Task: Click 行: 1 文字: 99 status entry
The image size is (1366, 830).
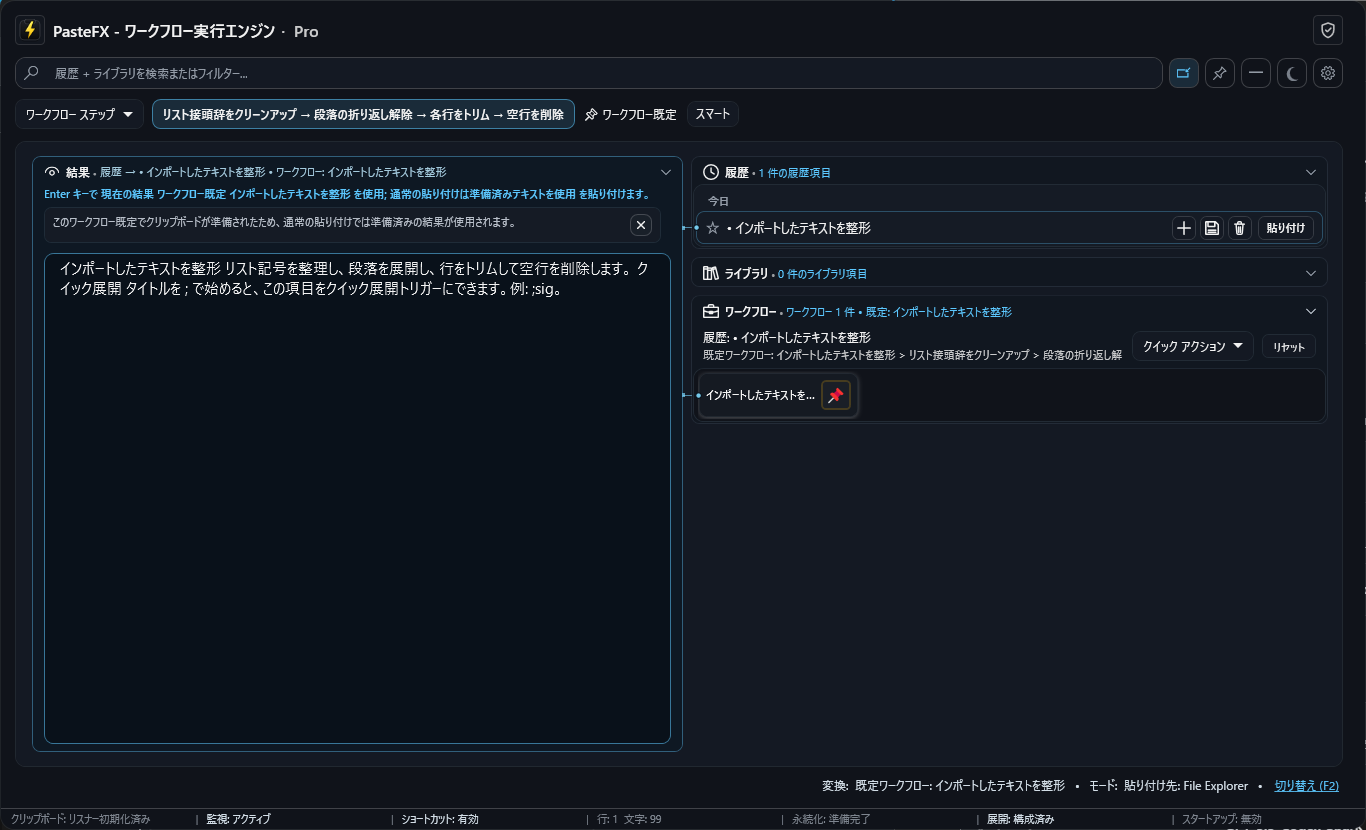Action: (629, 819)
